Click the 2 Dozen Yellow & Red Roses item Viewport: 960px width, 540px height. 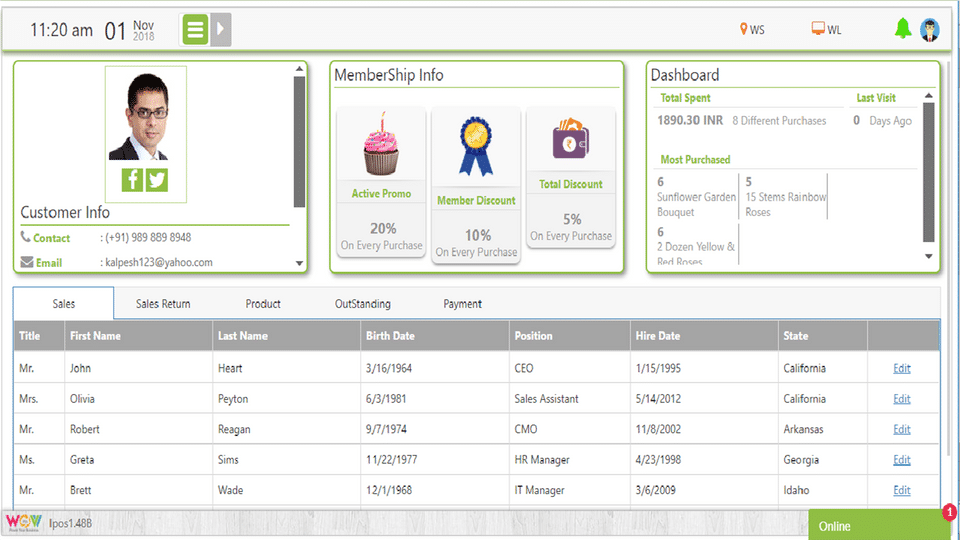pyautogui.click(x=696, y=254)
